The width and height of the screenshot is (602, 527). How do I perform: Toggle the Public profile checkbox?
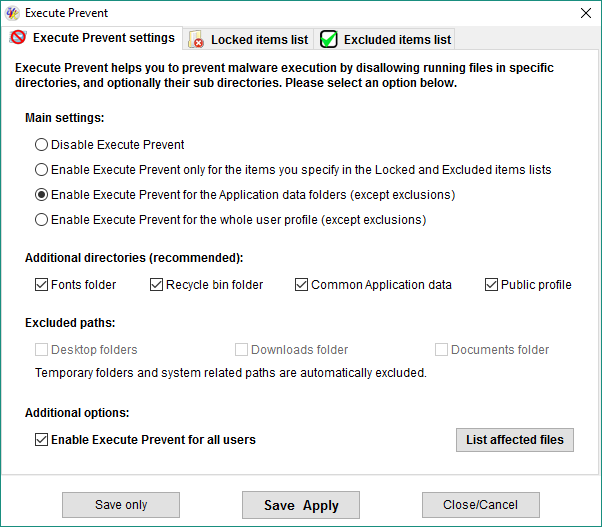click(491, 285)
